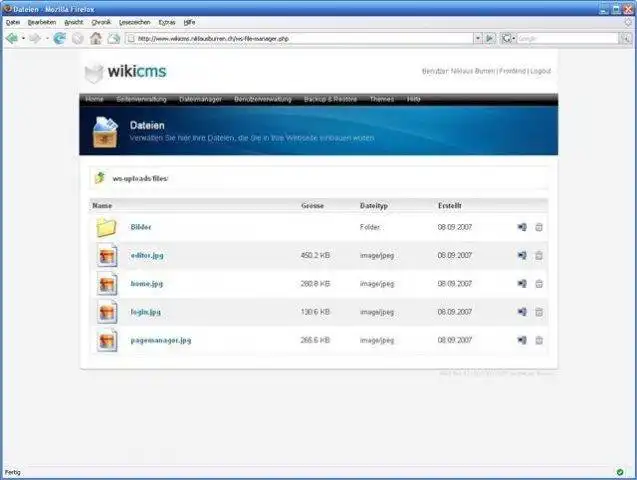Viewport: 637px width, 480px height.
Task: Click the Google search input field
Action: [568, 39]
